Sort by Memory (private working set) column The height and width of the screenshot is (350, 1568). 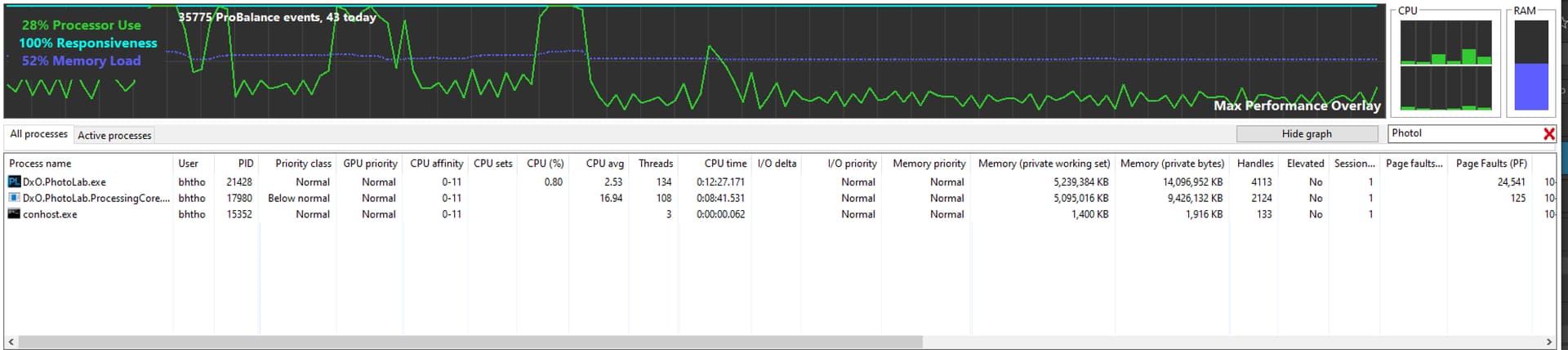point(1044,164)
